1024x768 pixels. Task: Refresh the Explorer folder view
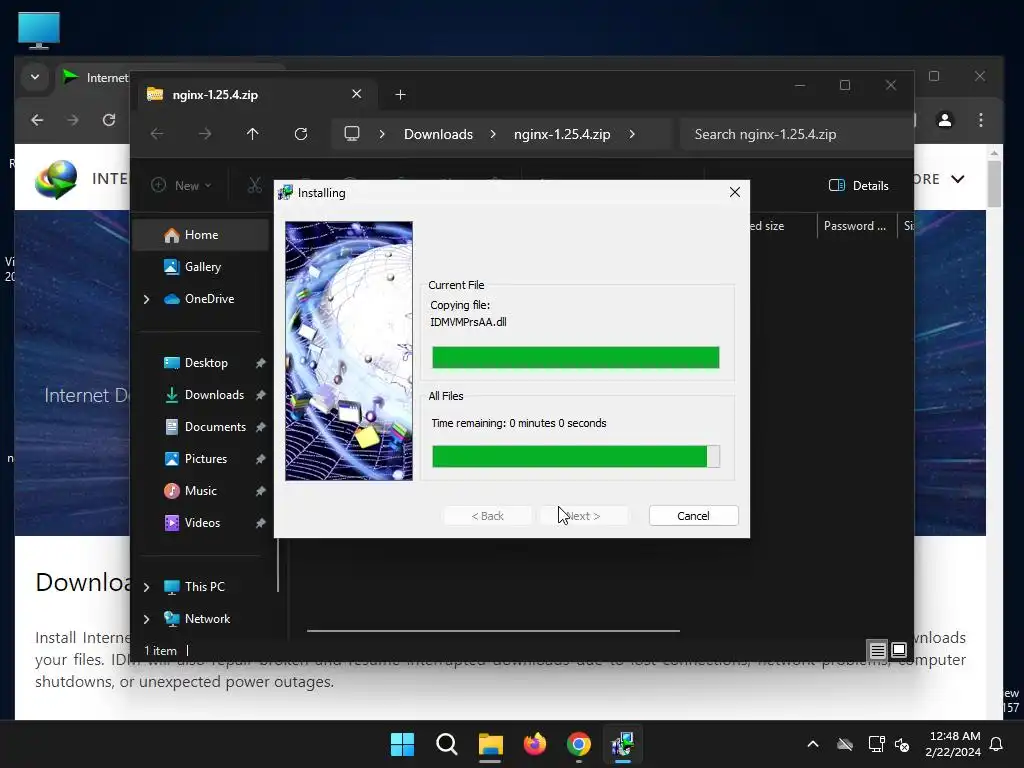tap(301, 134)
